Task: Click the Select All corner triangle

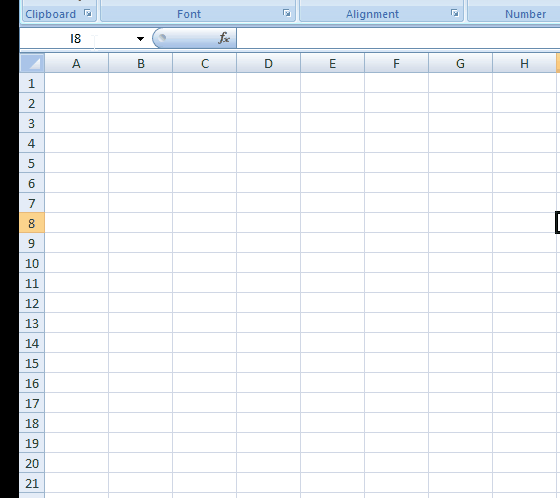Action: pos(32,64)
